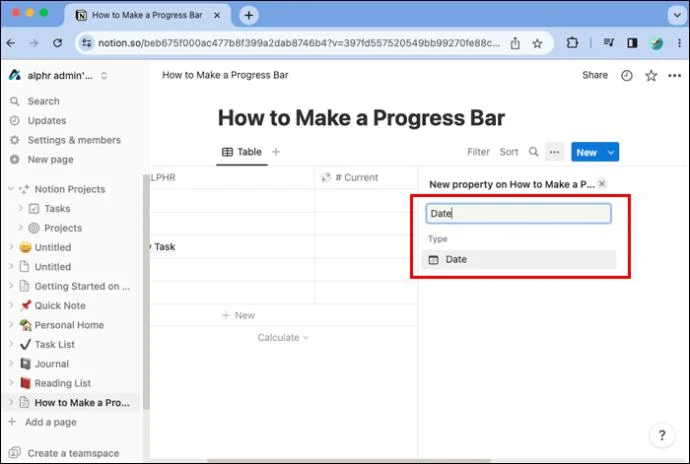Image resolution: width=690 pixels, height=464 pixels.
Task: Bookmark page via address bar star
Action: click(537, 43)
